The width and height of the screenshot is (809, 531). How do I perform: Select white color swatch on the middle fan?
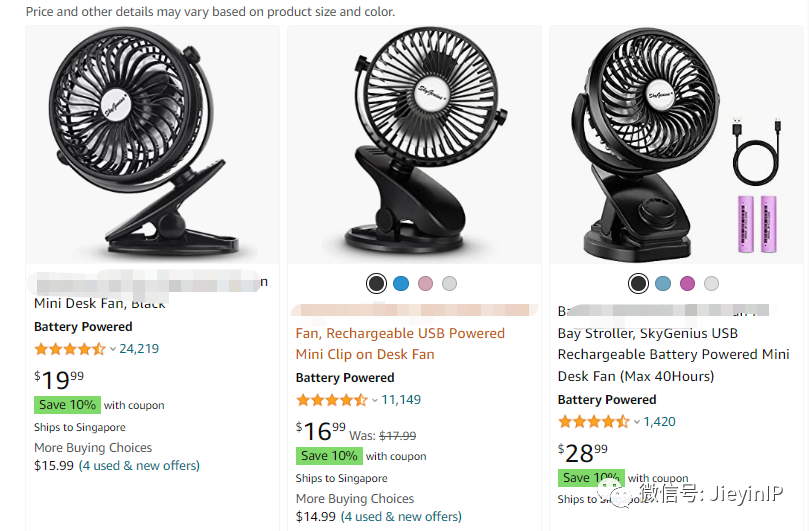pos(450,284)
